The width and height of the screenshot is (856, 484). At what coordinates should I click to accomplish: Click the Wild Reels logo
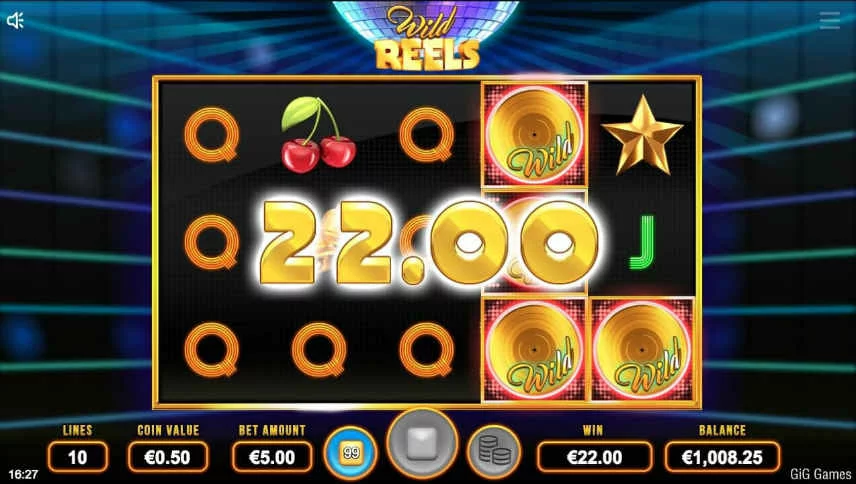(427, 39)
